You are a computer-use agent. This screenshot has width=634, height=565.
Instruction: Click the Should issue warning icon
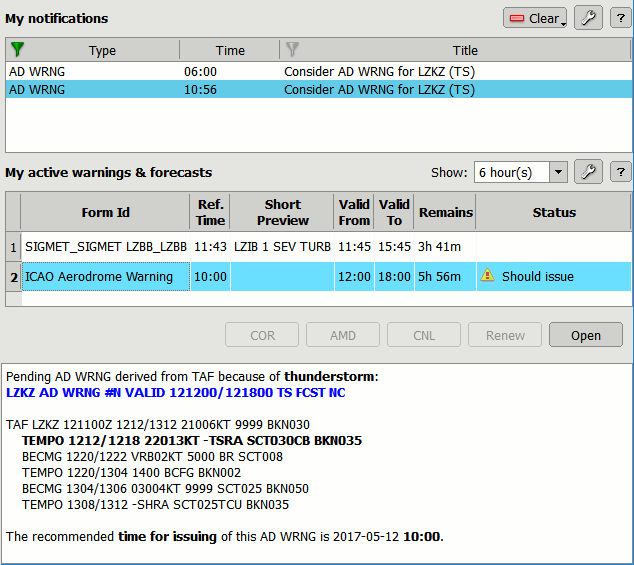487,275
